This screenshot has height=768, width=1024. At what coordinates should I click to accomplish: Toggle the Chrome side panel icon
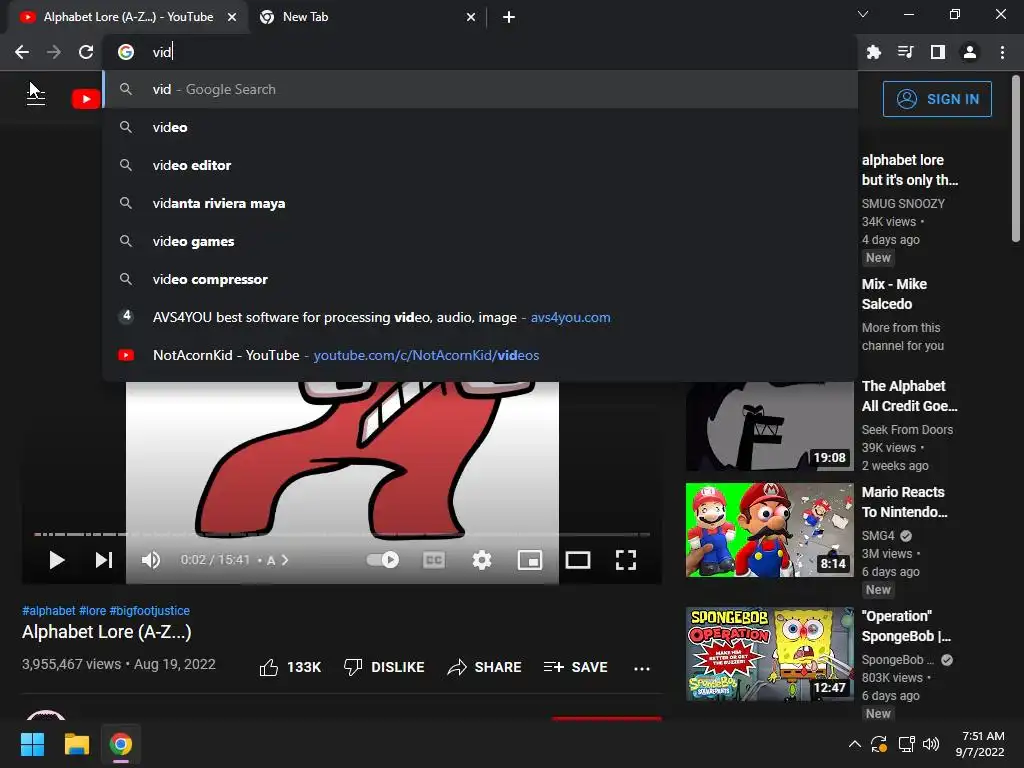(938, 52)
